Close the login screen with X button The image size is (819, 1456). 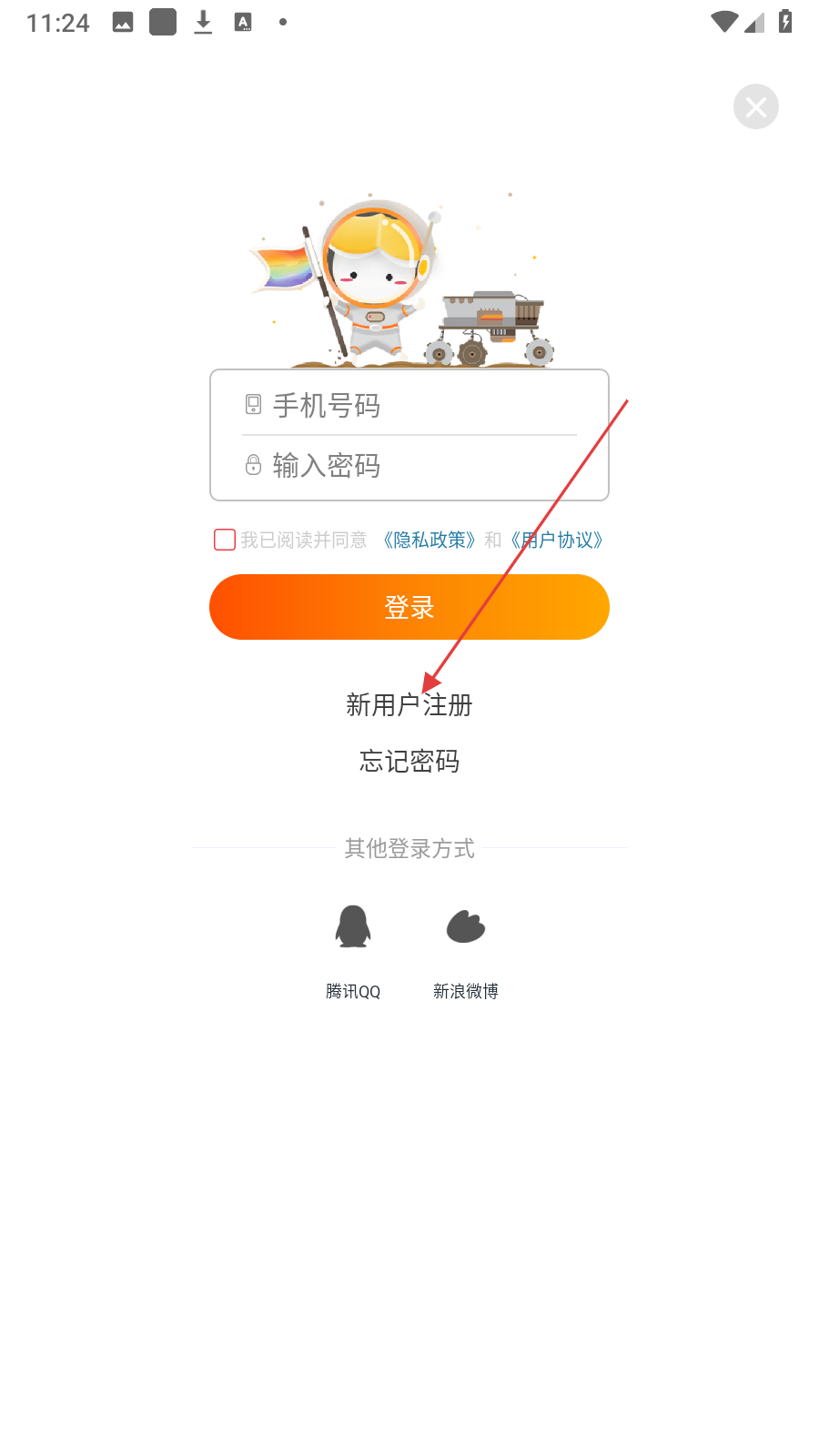(x=756, y=106)
